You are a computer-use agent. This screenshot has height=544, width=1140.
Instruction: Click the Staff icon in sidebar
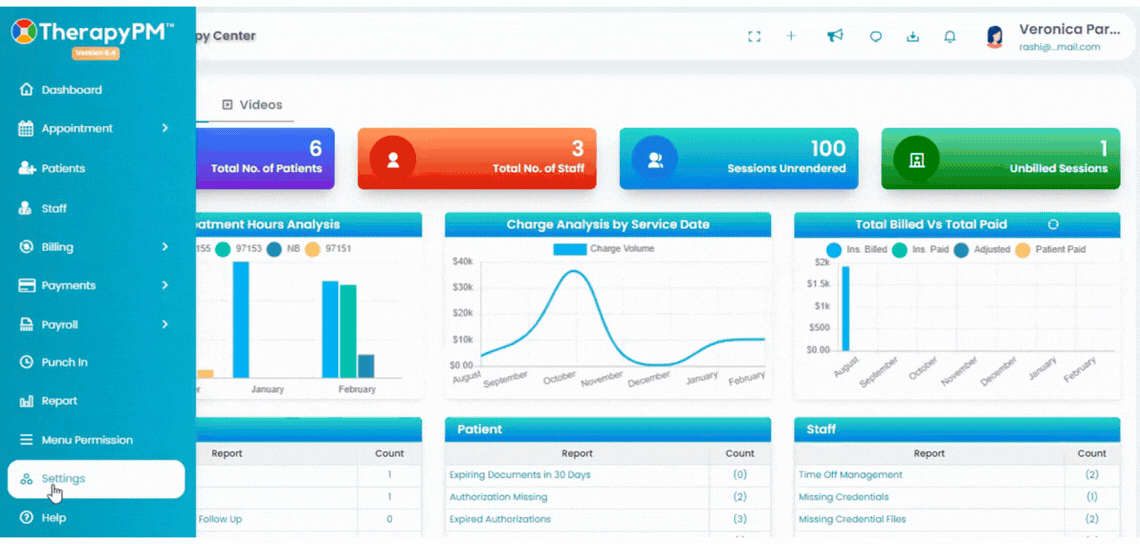(26, 209)
